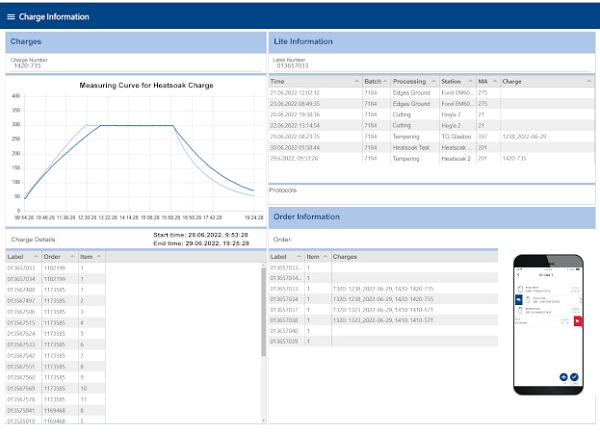Tap the back arrow on the phone screen
Screen dimensions: 600x433
(x=518, y=275)
